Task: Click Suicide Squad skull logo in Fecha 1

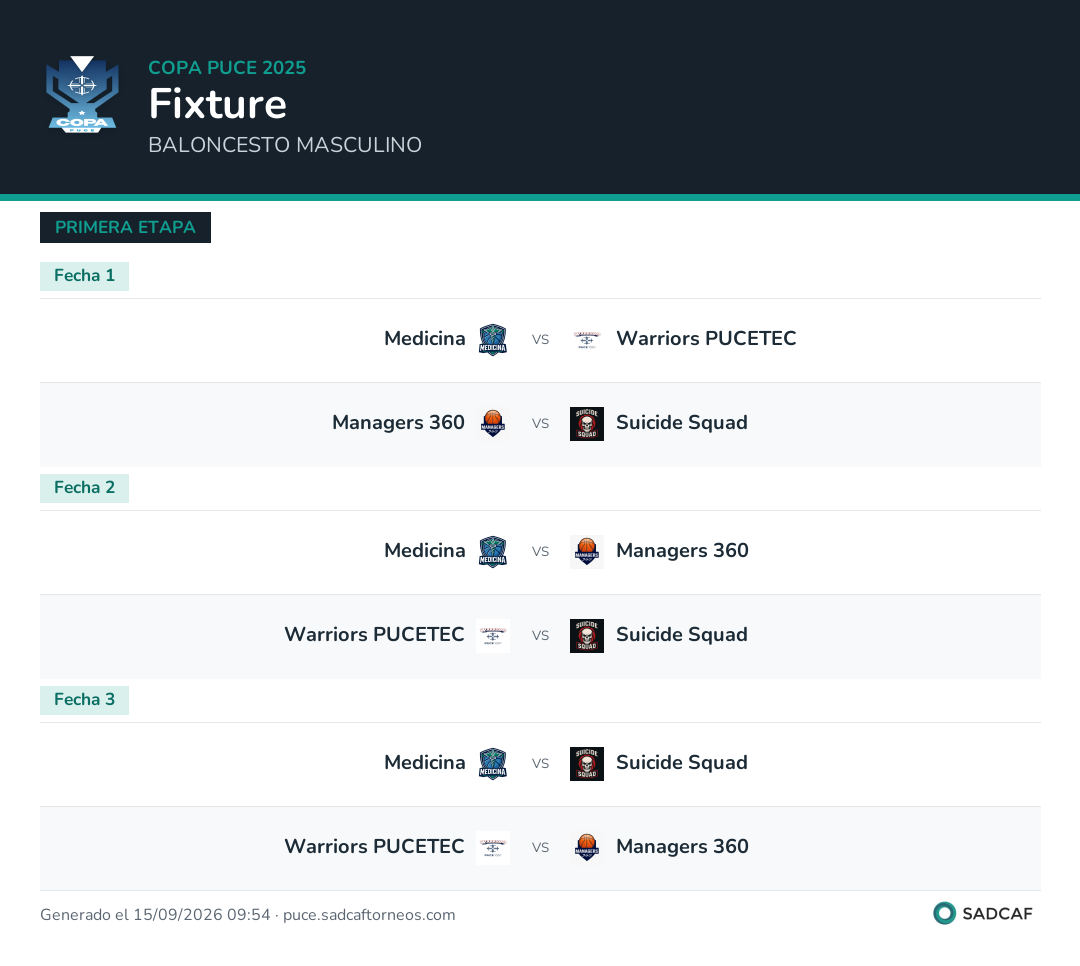Action: pos(587,424)
